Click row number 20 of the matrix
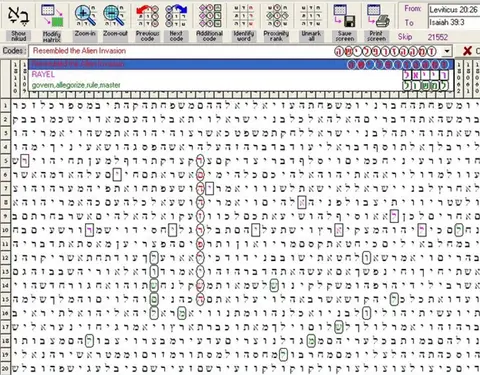Screen dimensions: 480x375 [5, 368]
